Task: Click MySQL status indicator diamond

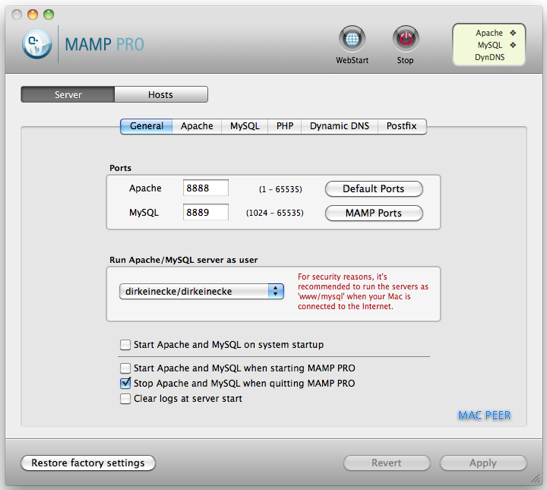Action: 513,45
